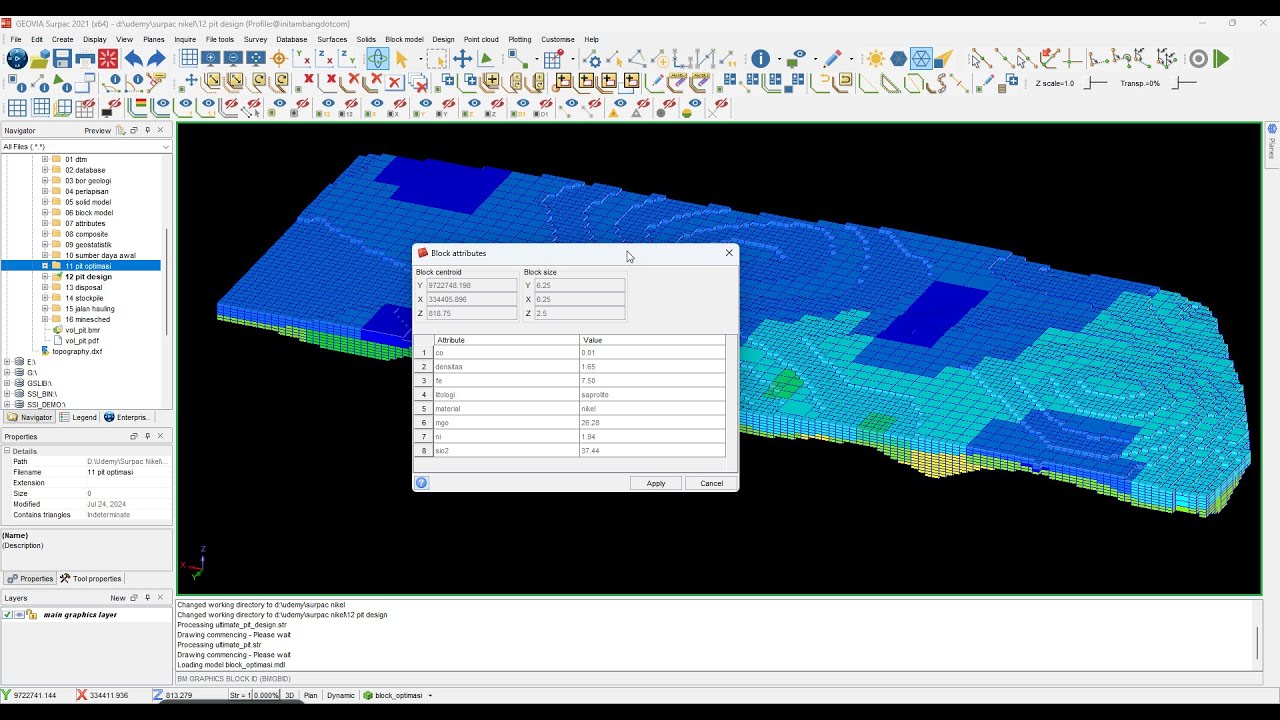Select the vol_pit.pdf file
Viewport: 1280px width, 720px height.
pyautogui.click(x=83, y=341)
